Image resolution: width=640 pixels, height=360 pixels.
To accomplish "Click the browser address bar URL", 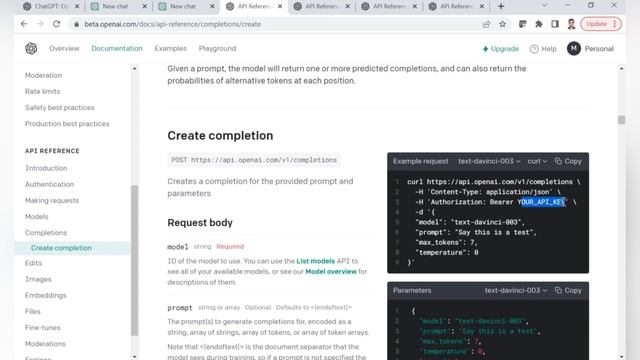I will pyautogui.click(x=172, y=24).
